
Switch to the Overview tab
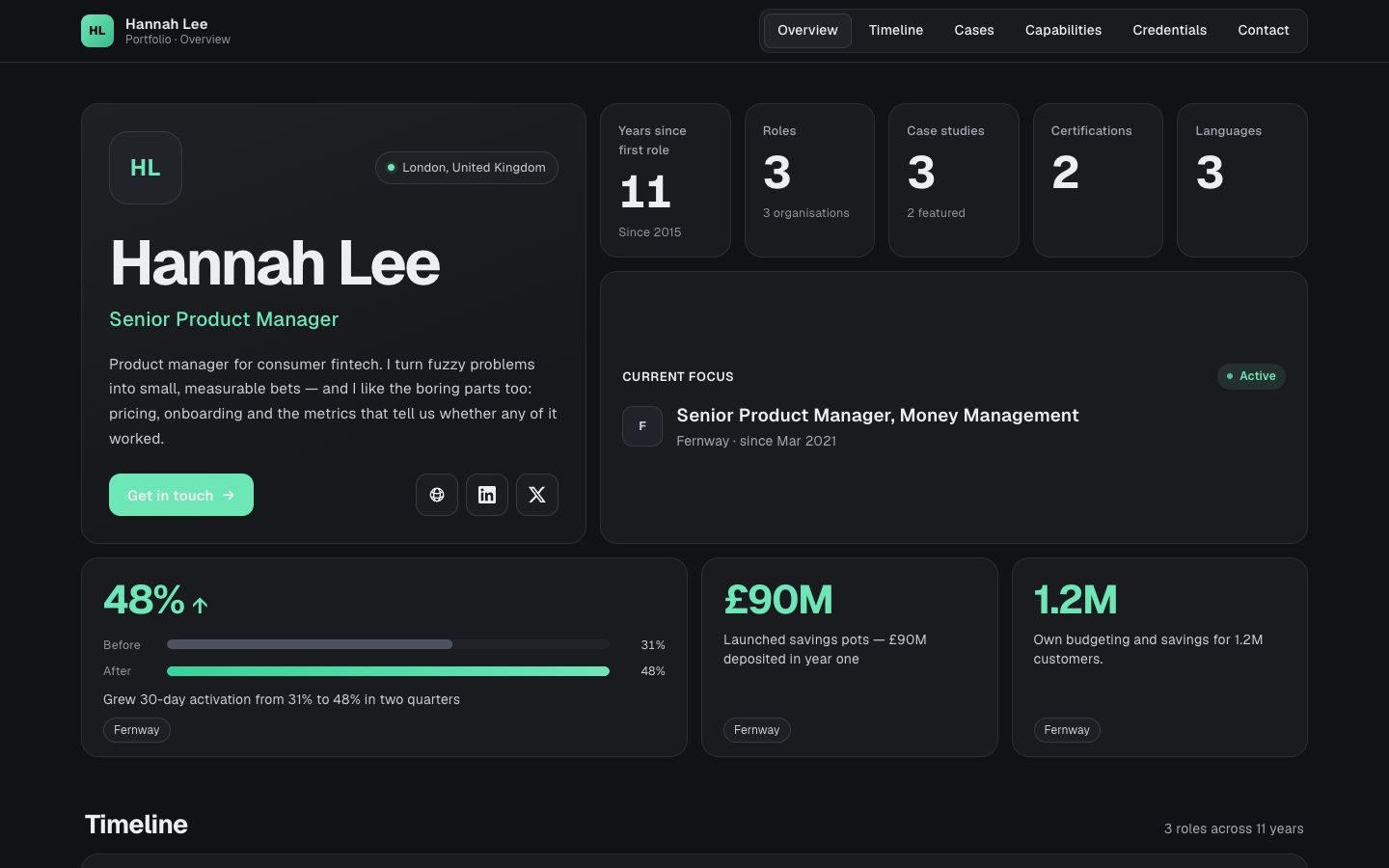807,31
